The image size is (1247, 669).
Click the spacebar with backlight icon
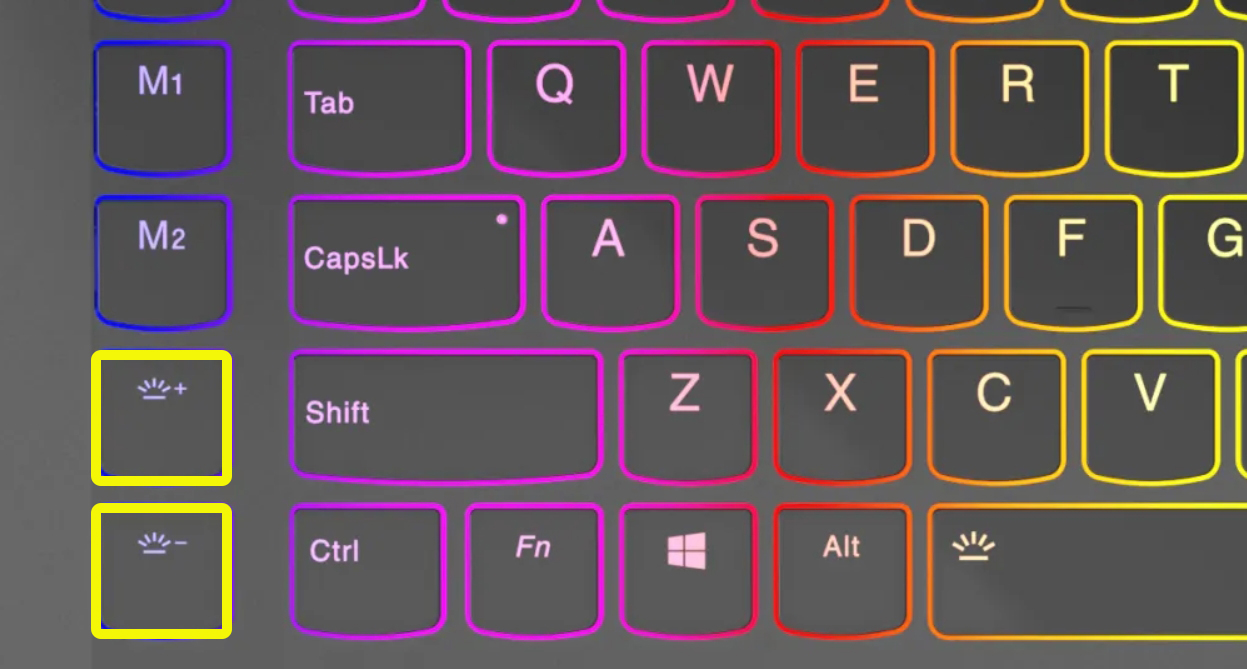point(1088,570)
